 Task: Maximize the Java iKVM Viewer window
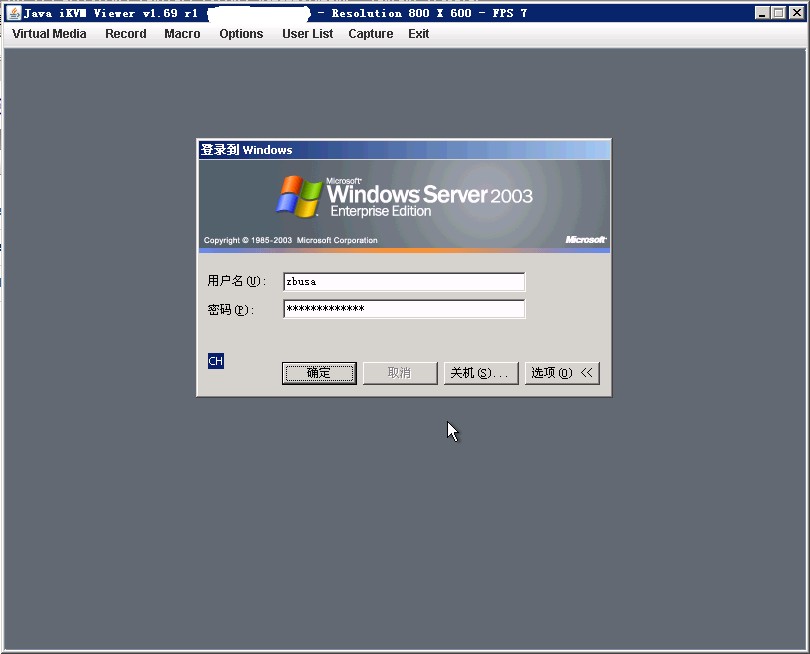[778, 13]
